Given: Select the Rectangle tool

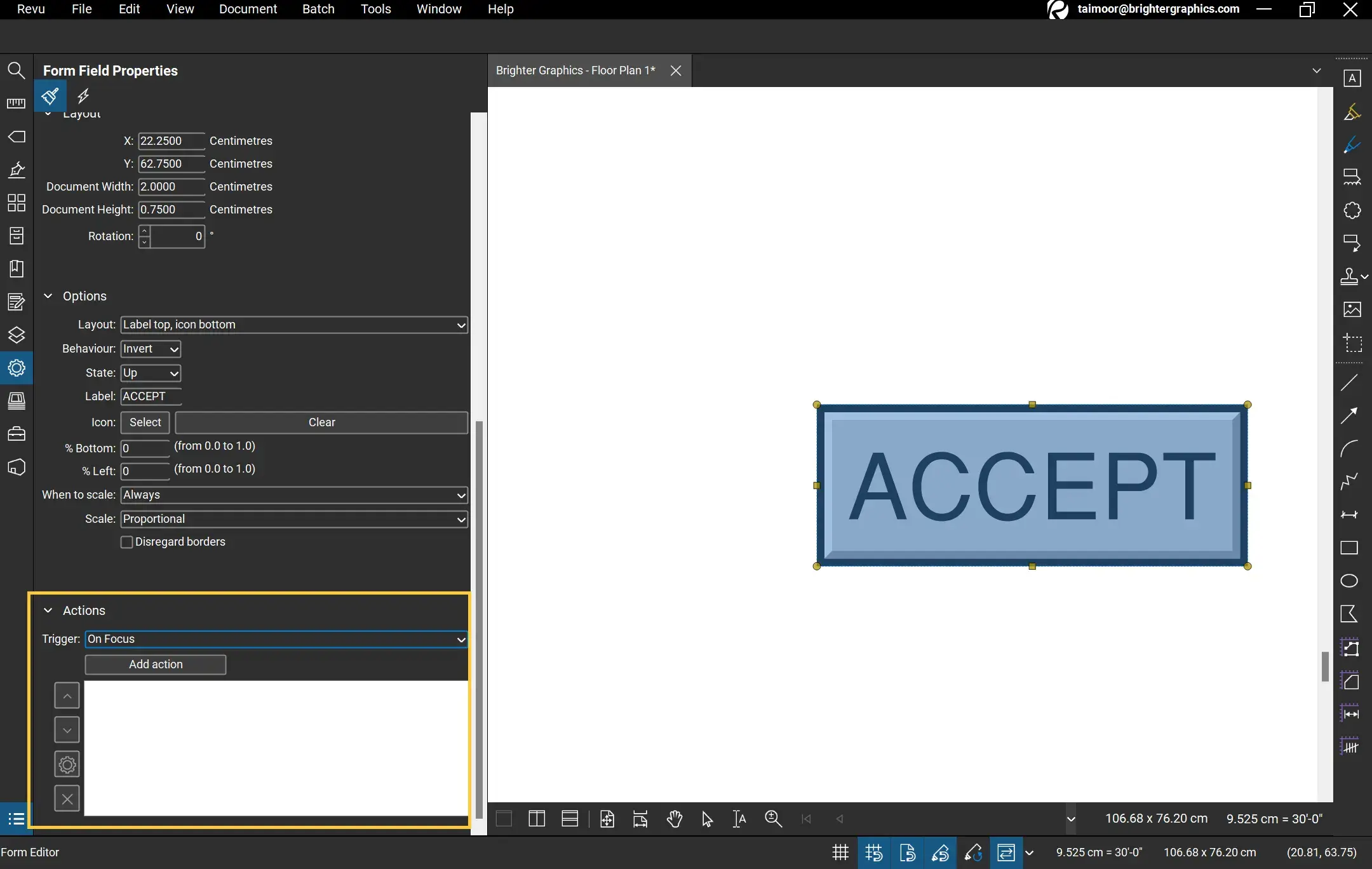Looking at the screenshot, I should (1349, 548).
